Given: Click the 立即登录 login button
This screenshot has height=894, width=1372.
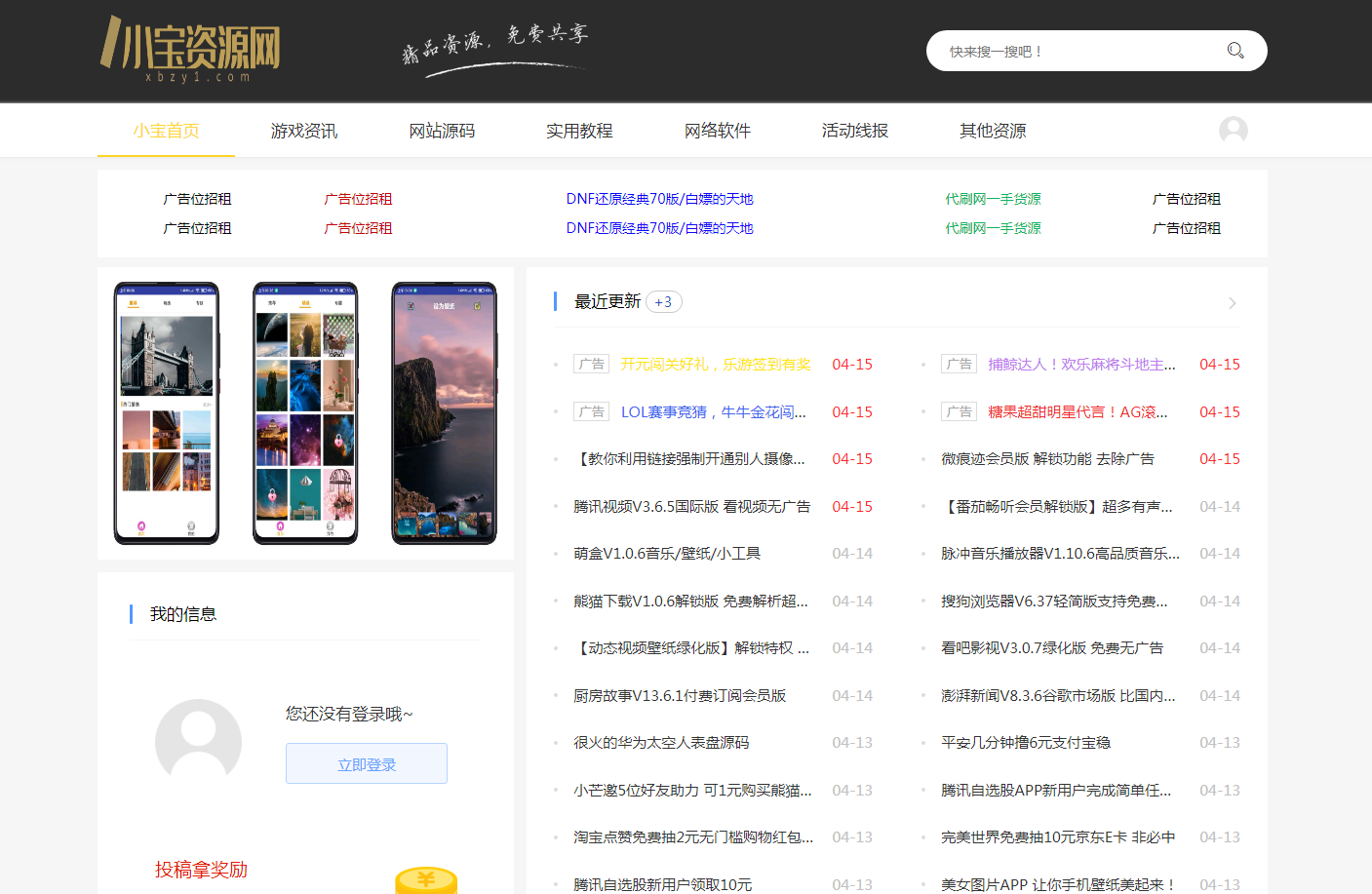Looking at the screenshot, I should [367, 764].
